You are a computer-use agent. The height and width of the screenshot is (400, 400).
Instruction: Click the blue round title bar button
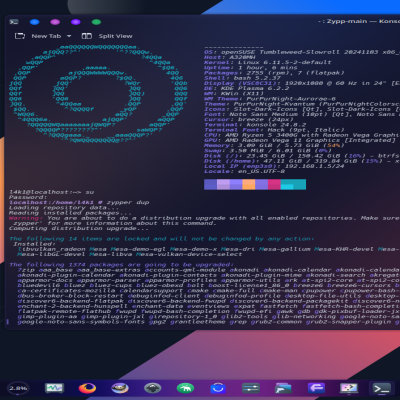(x=35, y=22)
